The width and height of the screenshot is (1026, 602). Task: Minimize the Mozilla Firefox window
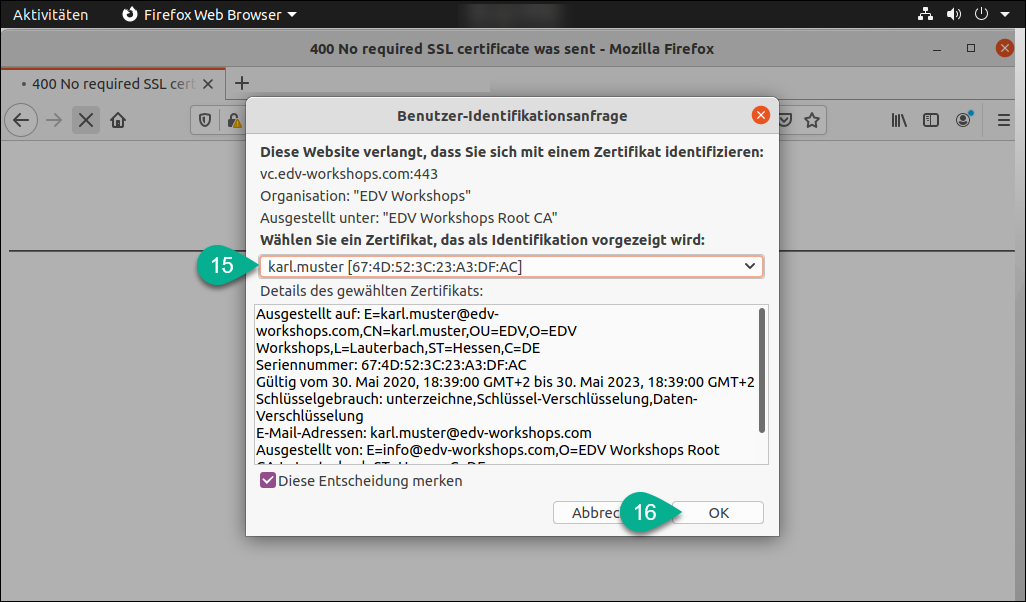point(938,48)
